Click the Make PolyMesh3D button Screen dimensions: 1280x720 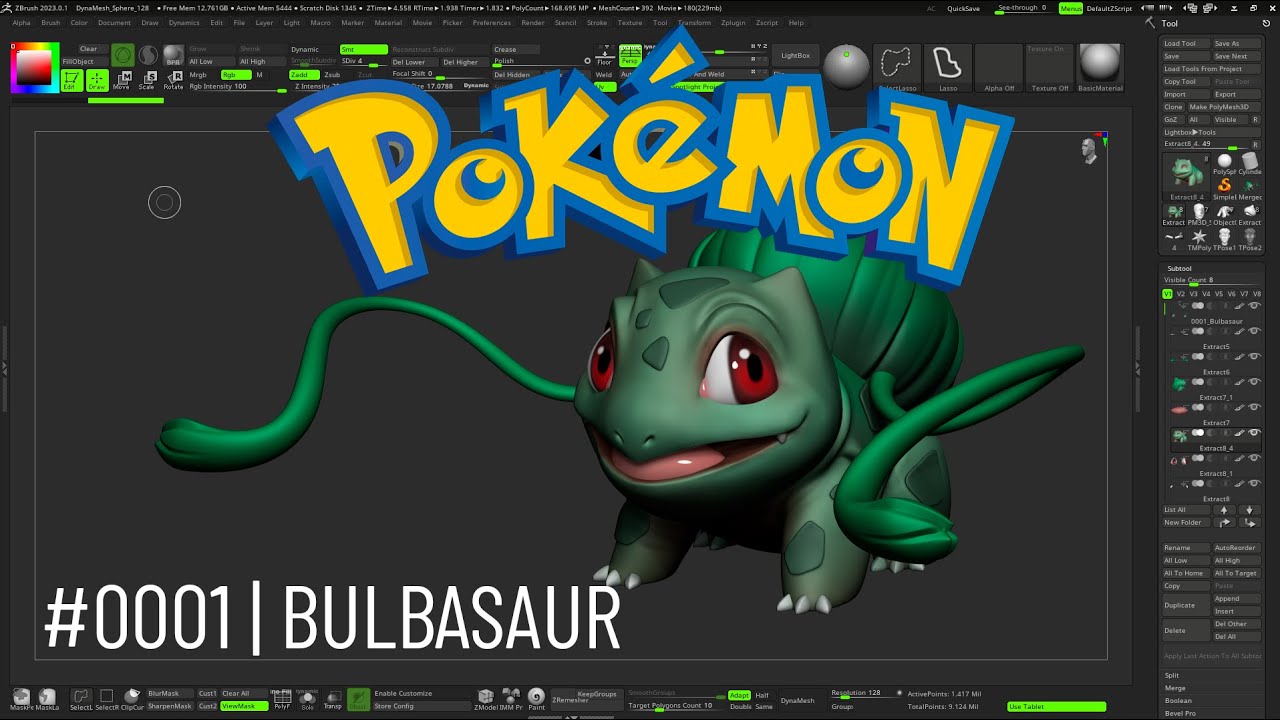click(x=1224, y=107)
